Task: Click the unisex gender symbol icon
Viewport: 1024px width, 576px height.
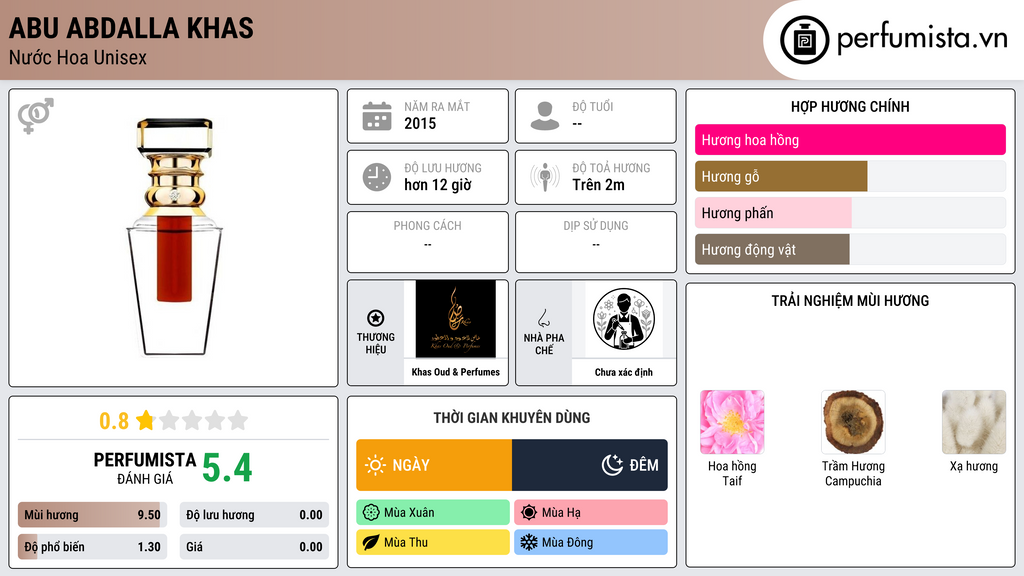Action: click(36, 116)
